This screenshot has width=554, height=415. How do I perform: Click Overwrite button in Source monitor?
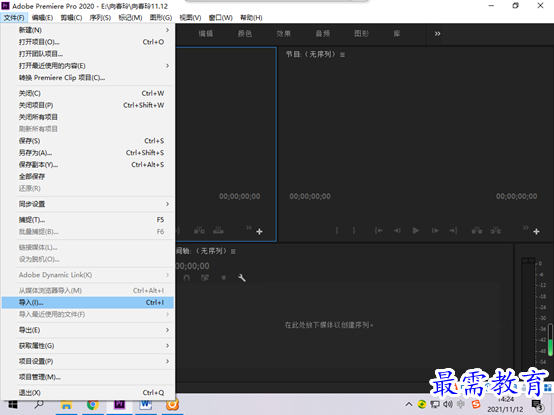[218, 231]
